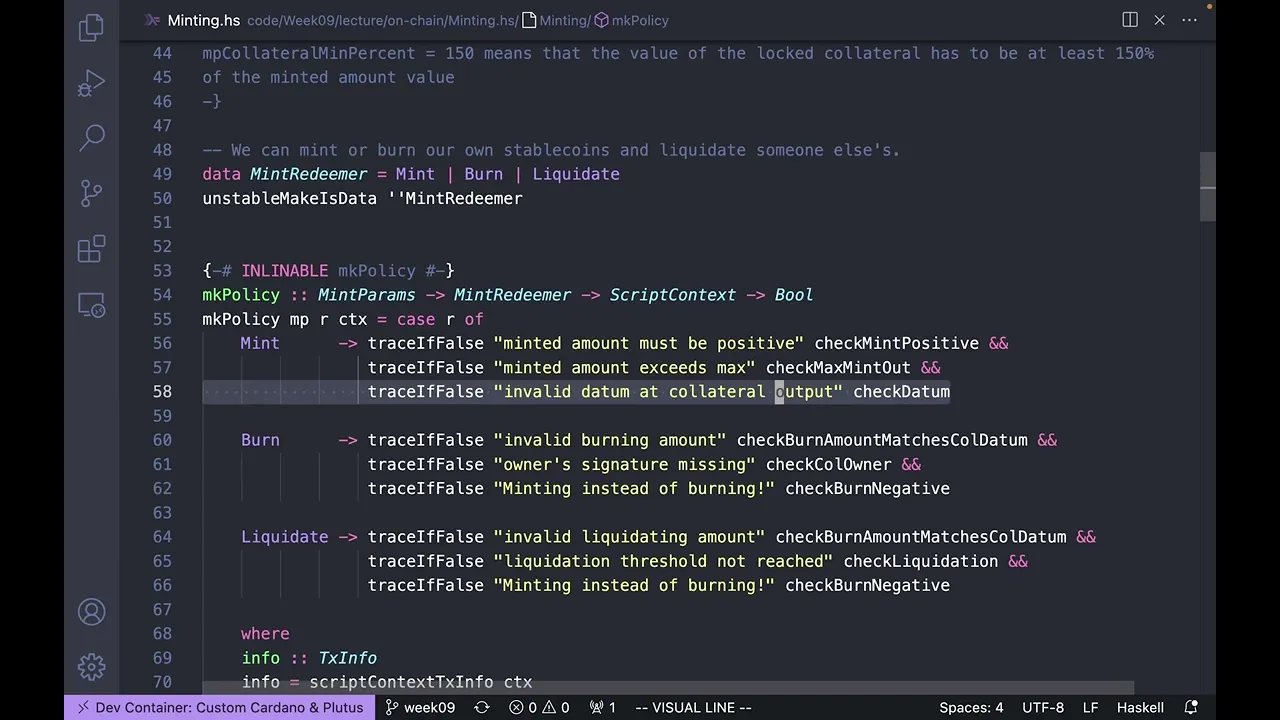
Task: Split the editor to the right
Action: (x=1130, y=20)
